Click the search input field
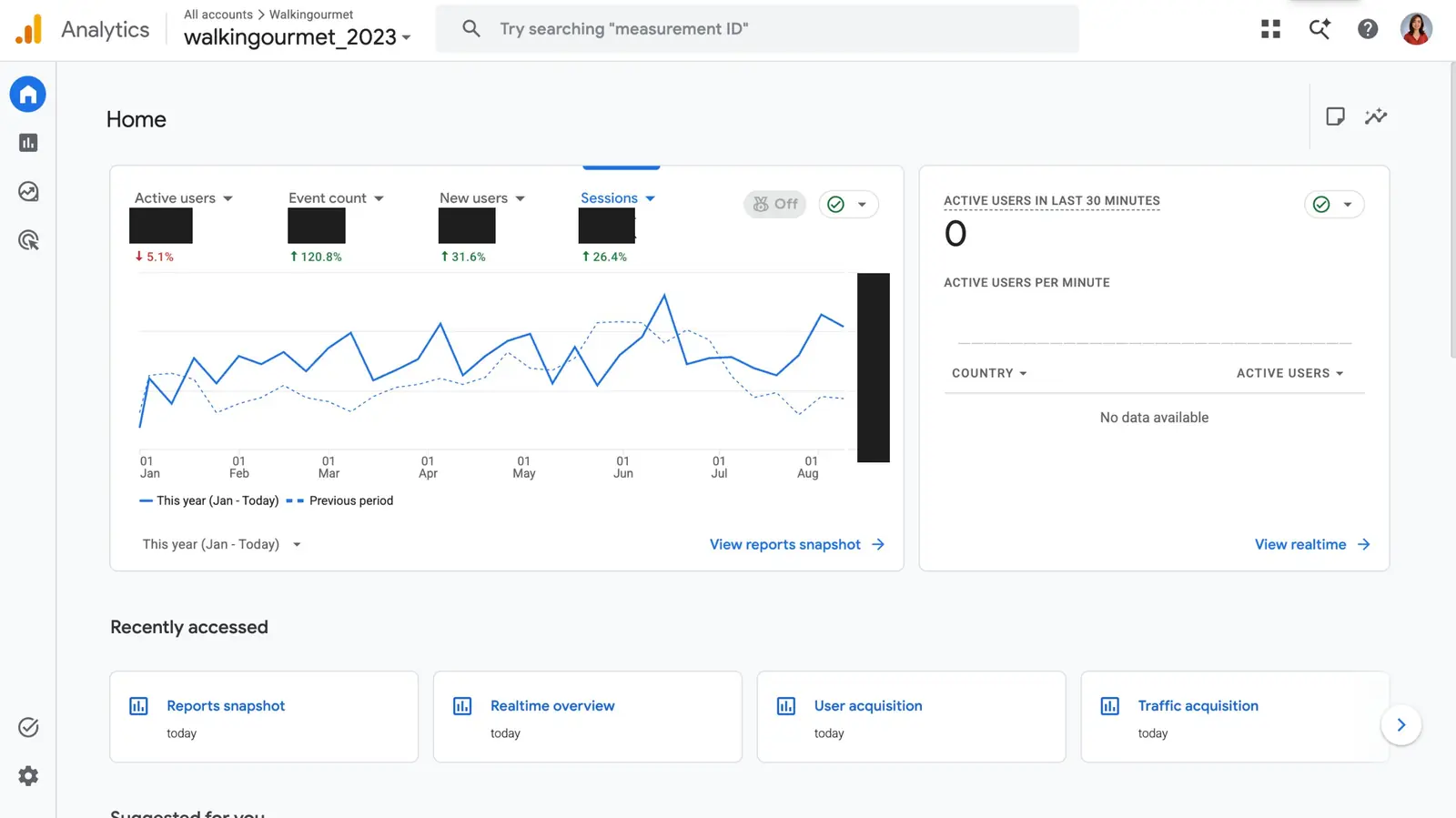Image resolution: width=1456 pixels, height=818 pixels. click(x=757, y=29)
